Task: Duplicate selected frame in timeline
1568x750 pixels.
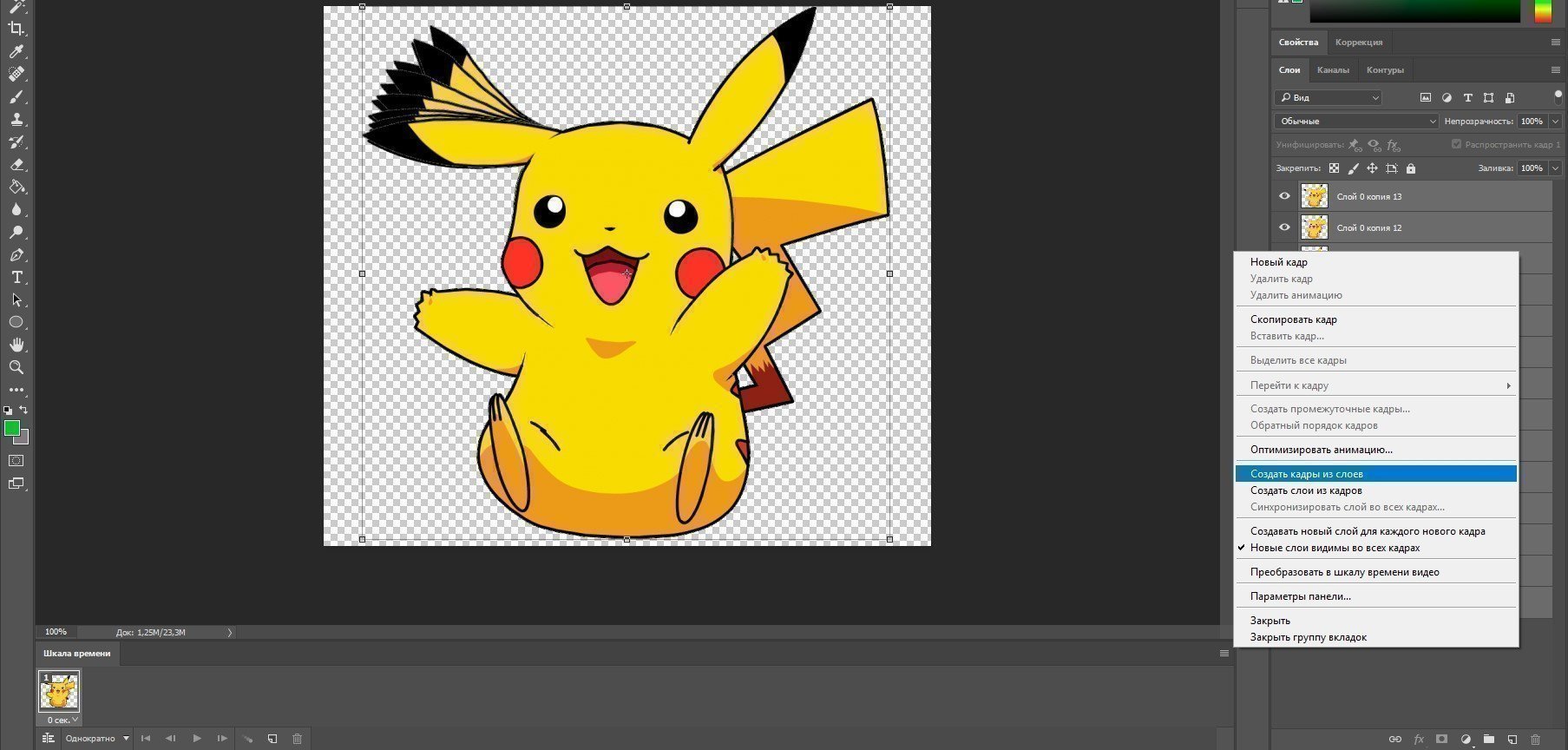Action: click(272, 739)
